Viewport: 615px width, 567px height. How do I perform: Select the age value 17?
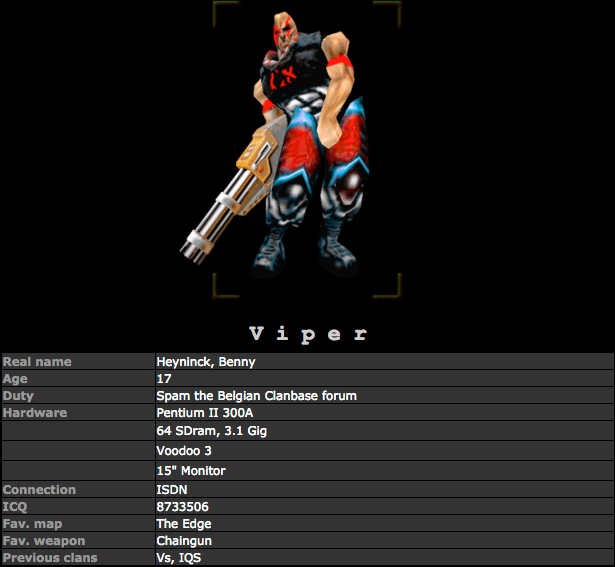(164, 379)
